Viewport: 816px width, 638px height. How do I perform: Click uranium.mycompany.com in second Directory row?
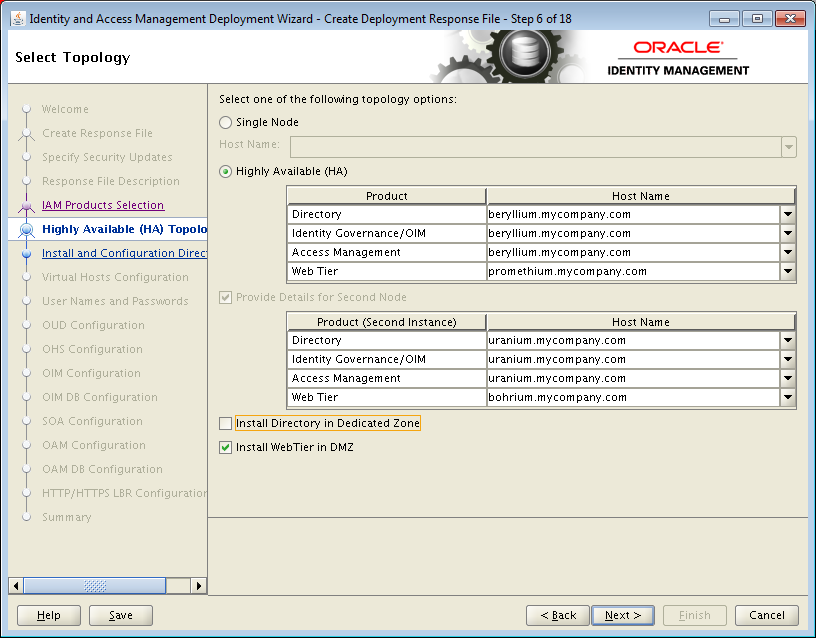tap(633, 340)
